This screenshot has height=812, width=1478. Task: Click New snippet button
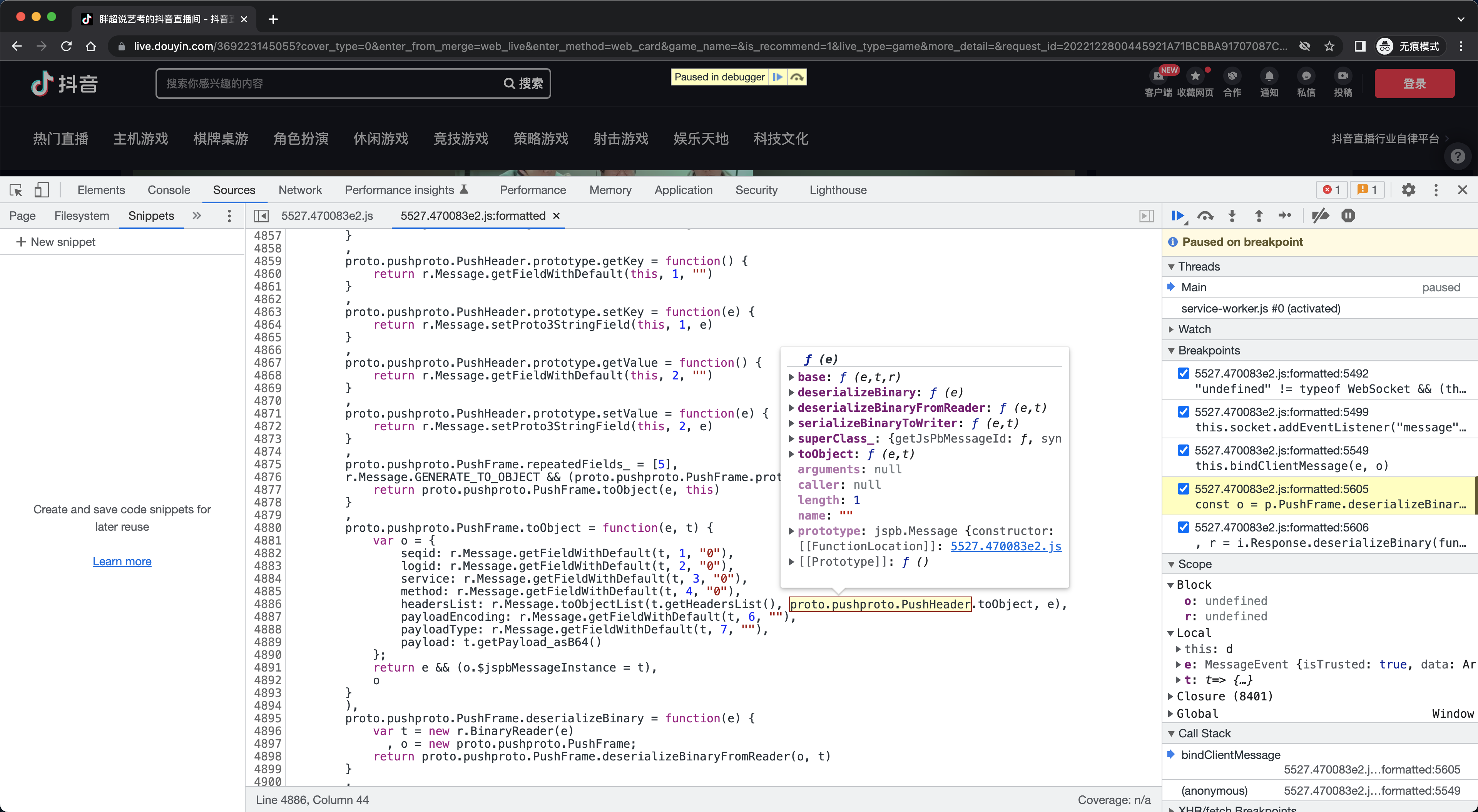pos(56,242)
